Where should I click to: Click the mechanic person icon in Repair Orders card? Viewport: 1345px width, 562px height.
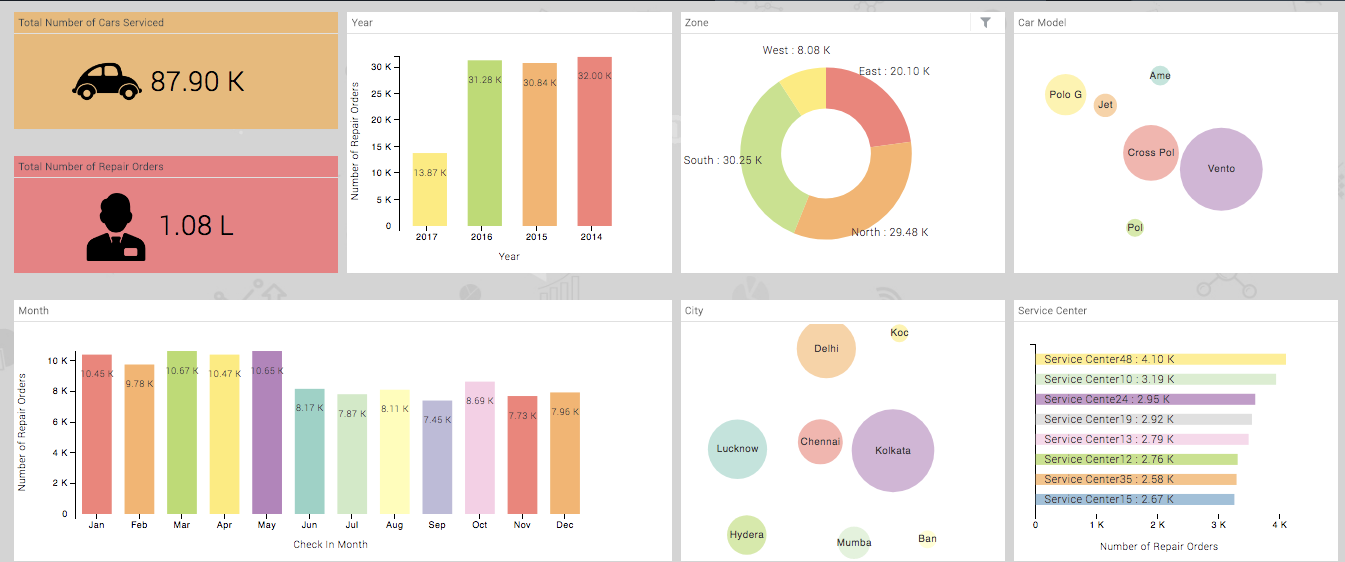click(x=116, y=226)
